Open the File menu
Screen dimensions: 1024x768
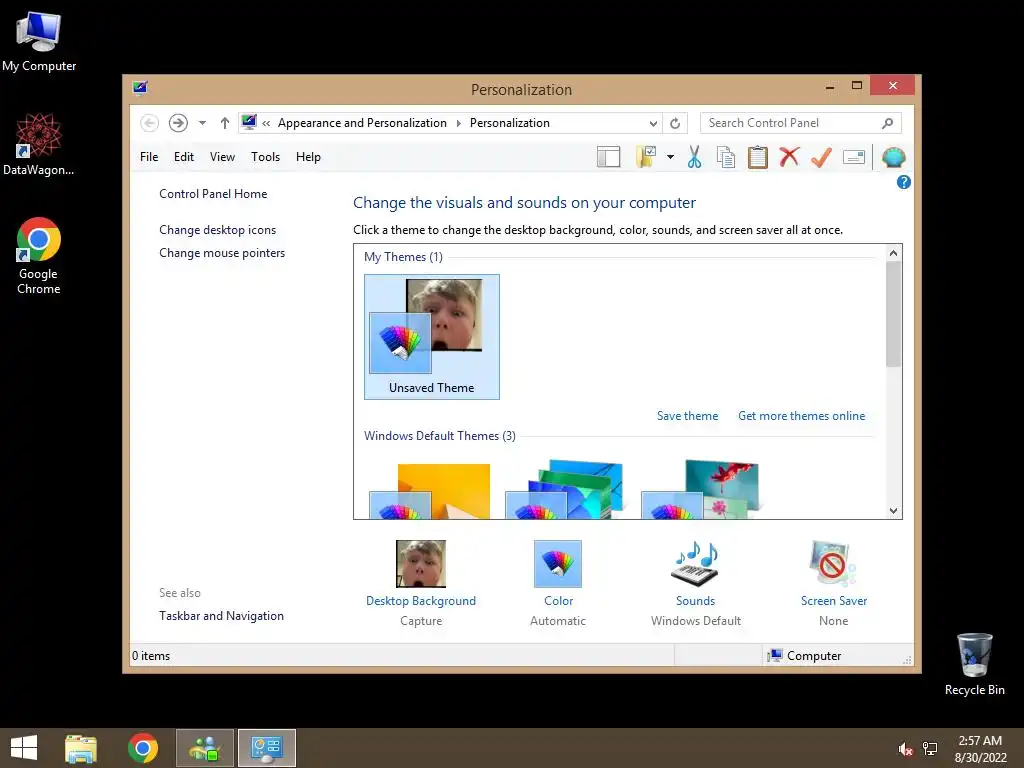coord(149,157)
